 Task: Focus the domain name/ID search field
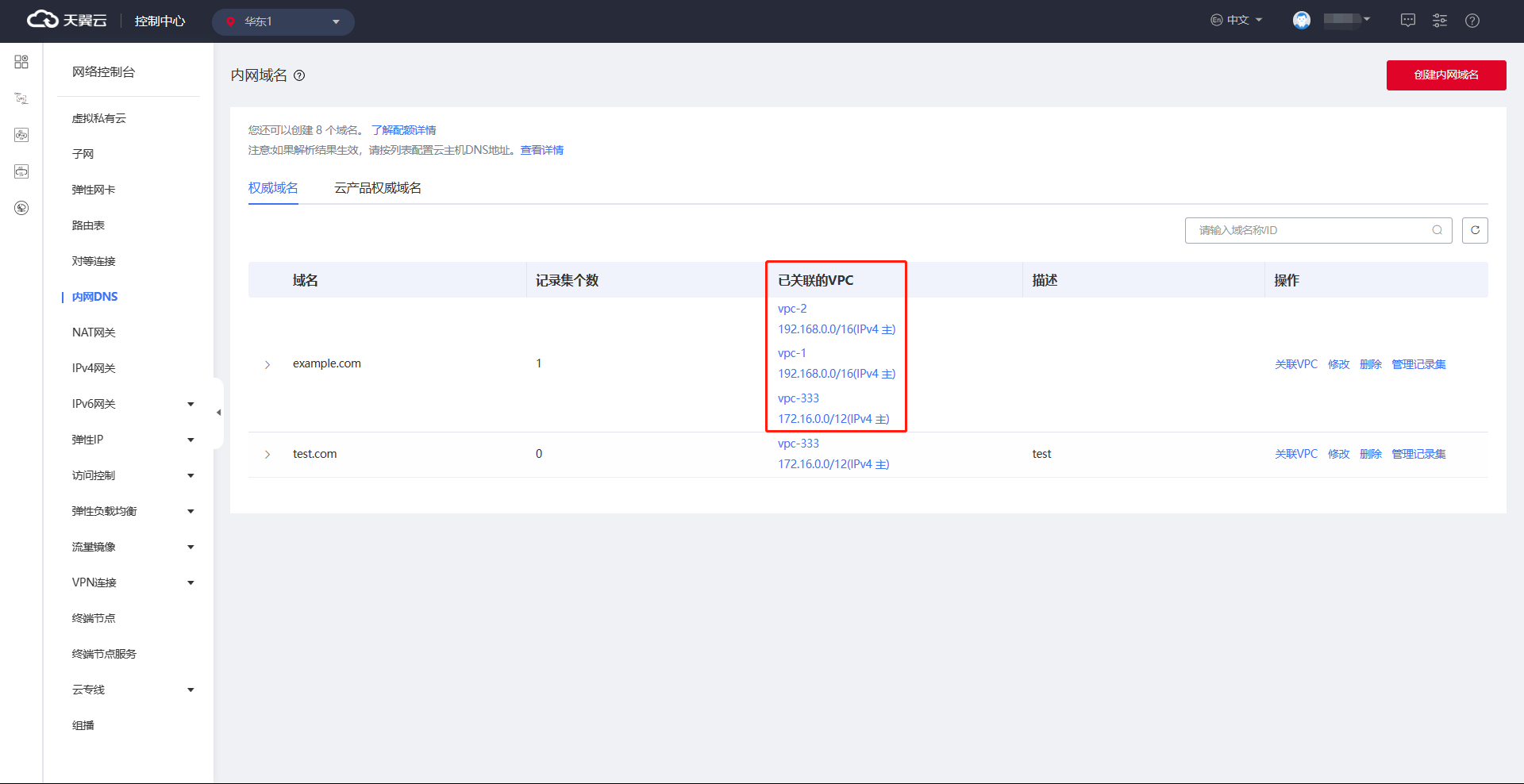click(x=1310, y=230)
